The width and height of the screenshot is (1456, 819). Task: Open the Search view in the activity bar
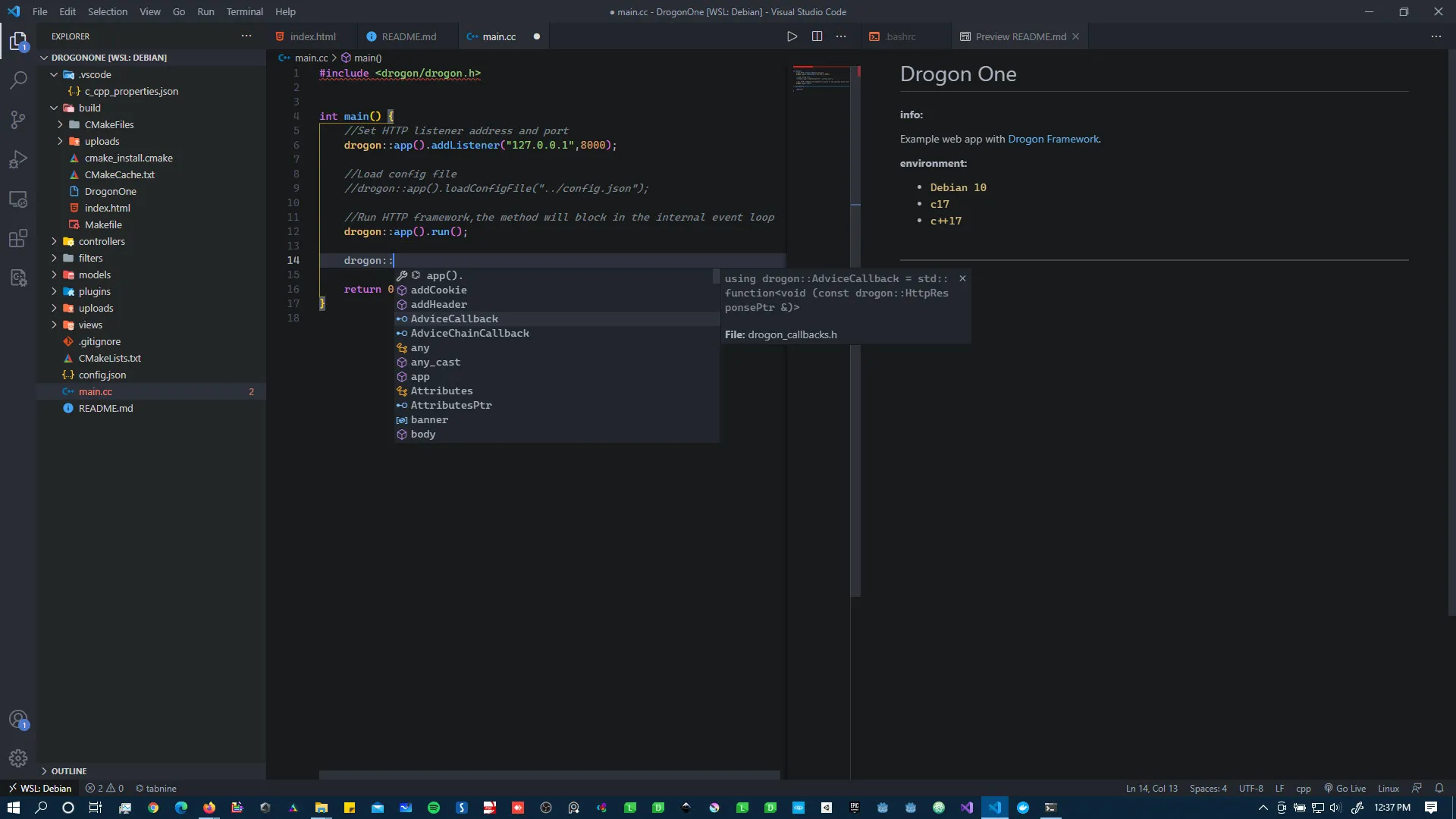pyautogui.click(x=18, y=80)
